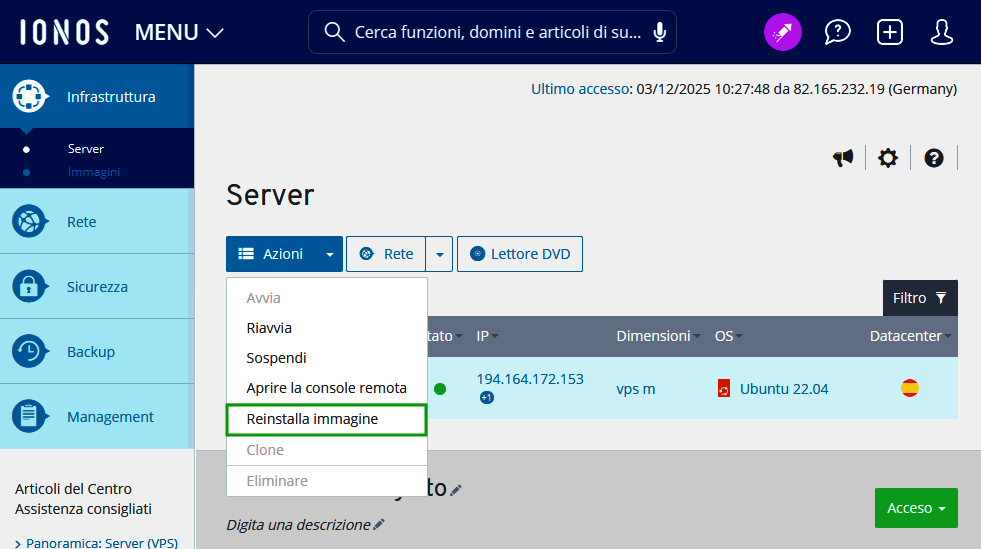Screen dimensions: 981x549
Task: Click the green status indicator dot
Action: coord(440,389)
